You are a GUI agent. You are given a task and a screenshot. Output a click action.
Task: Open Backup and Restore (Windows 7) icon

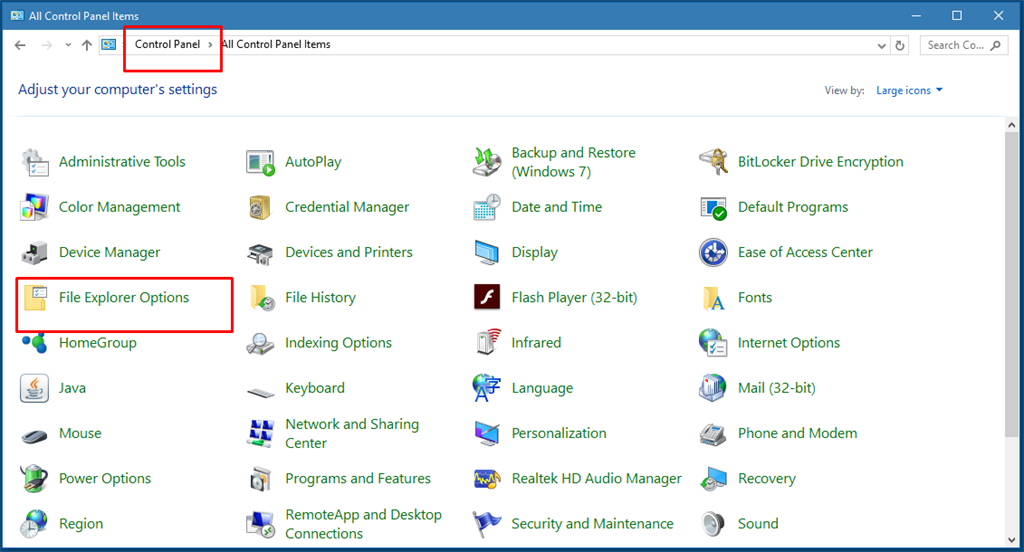click(487, 162)
